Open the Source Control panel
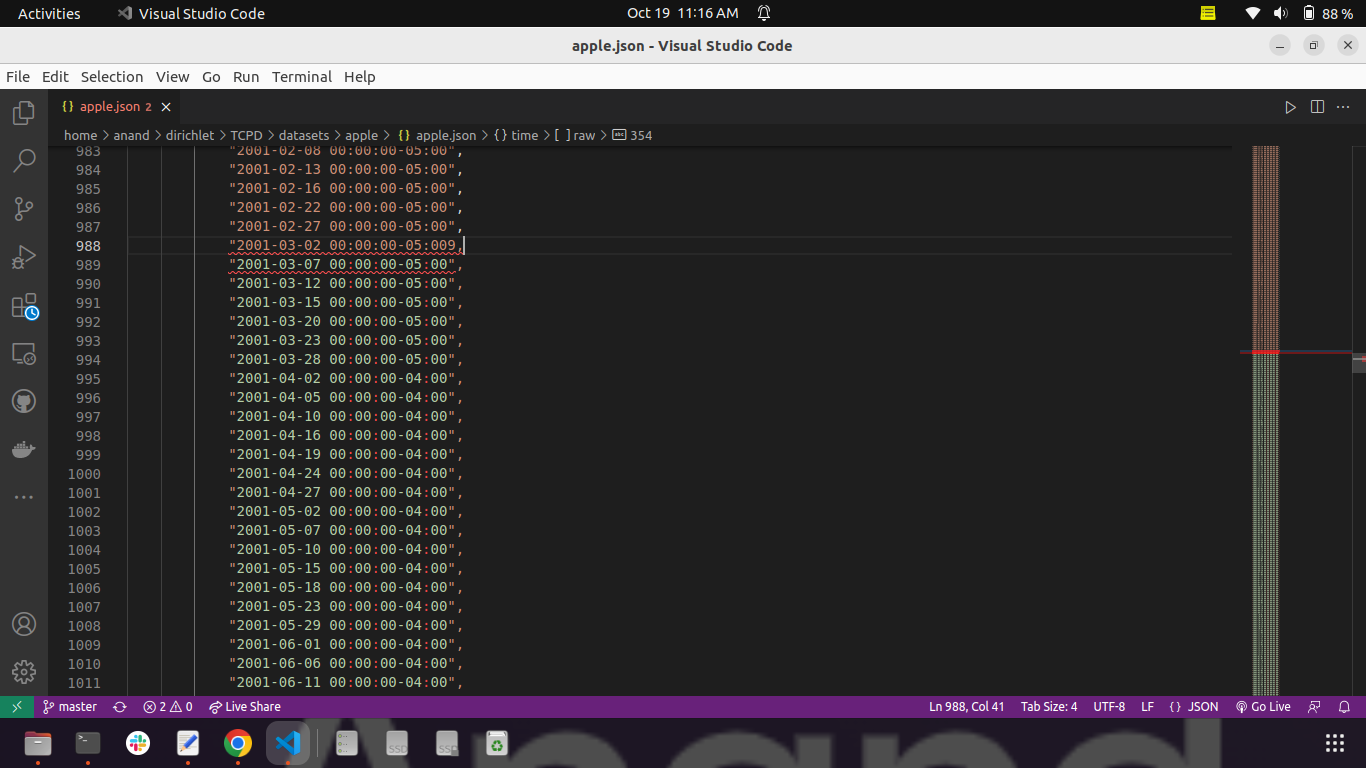 coord(22,209)
